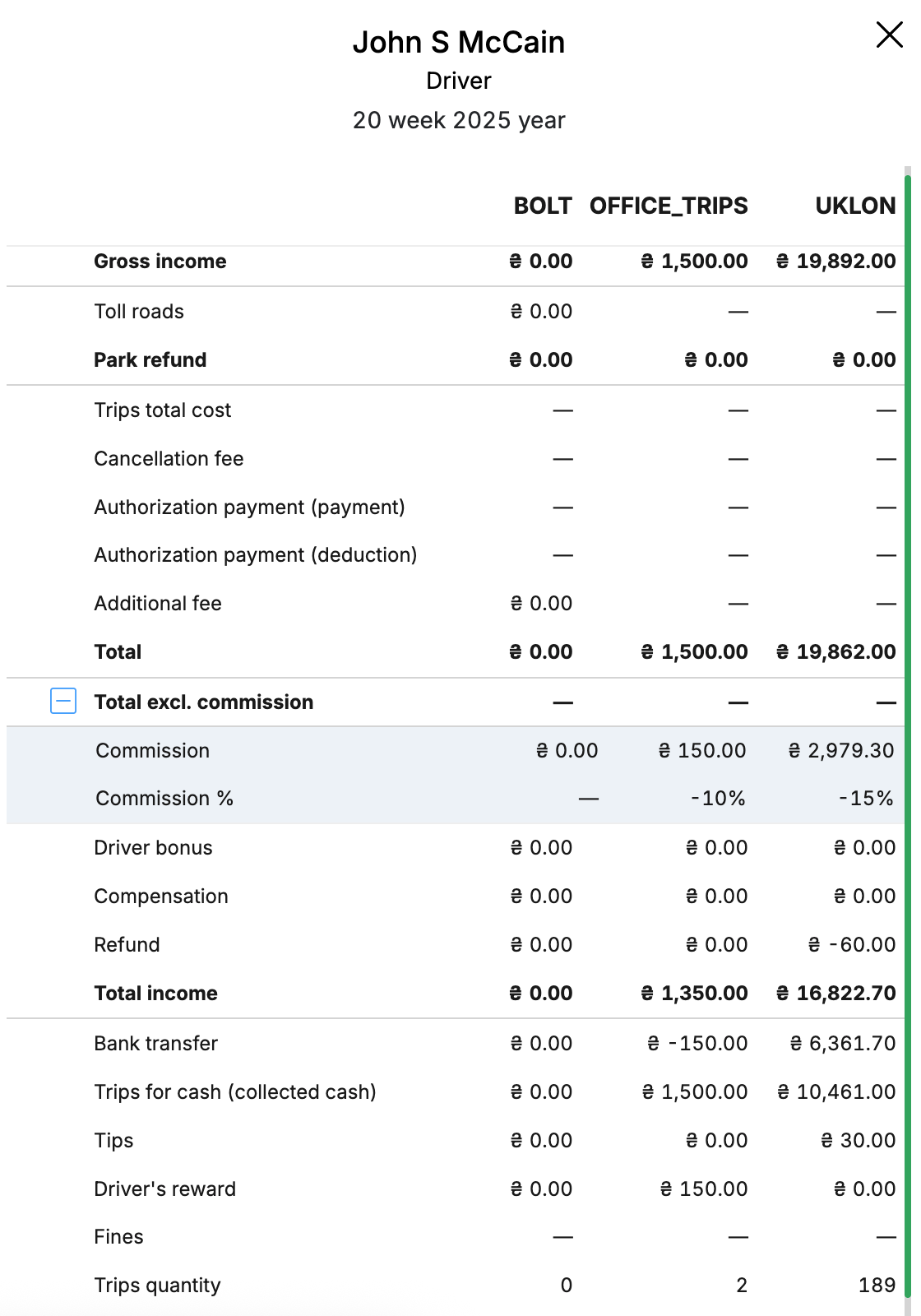
Task: Select the Compensation row label
Action: click(x=161, y=896)
